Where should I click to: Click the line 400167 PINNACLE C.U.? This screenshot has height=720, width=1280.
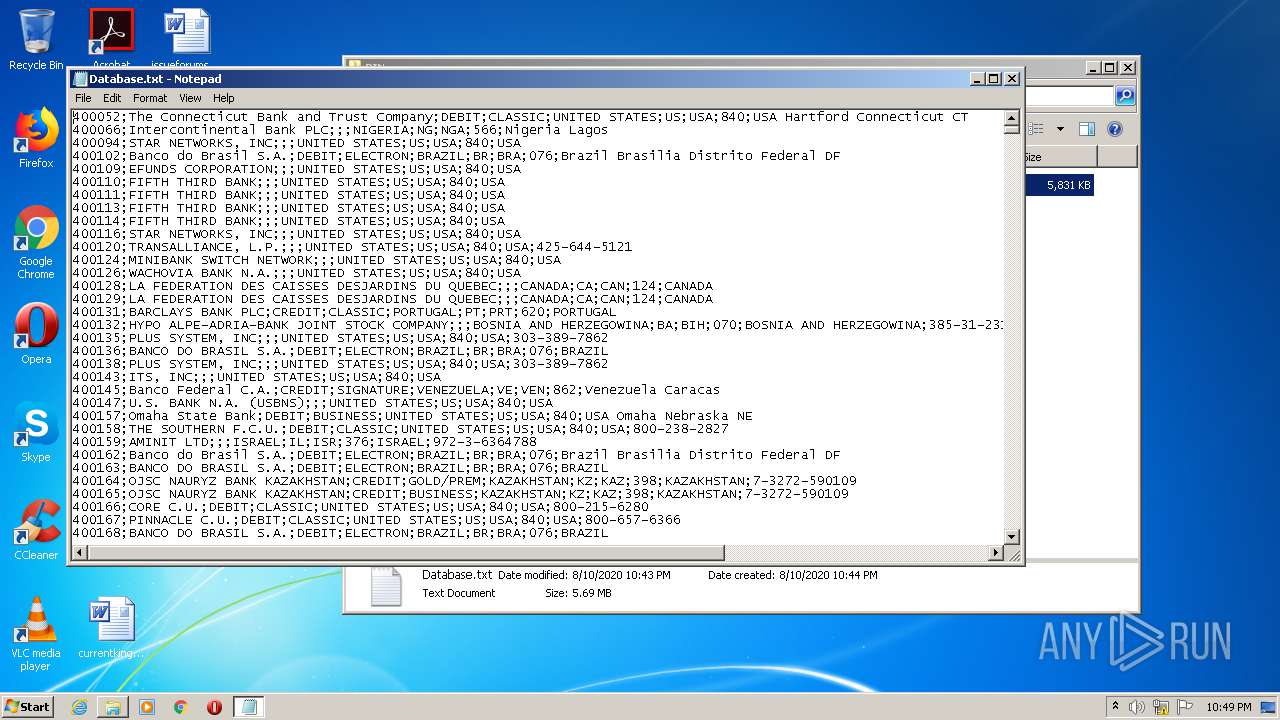[376, 520]
